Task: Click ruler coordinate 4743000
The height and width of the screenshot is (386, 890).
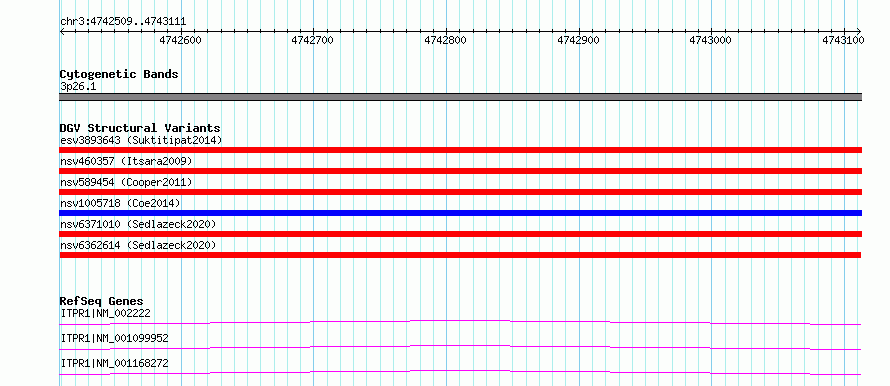Action: (x=711, y=40)
